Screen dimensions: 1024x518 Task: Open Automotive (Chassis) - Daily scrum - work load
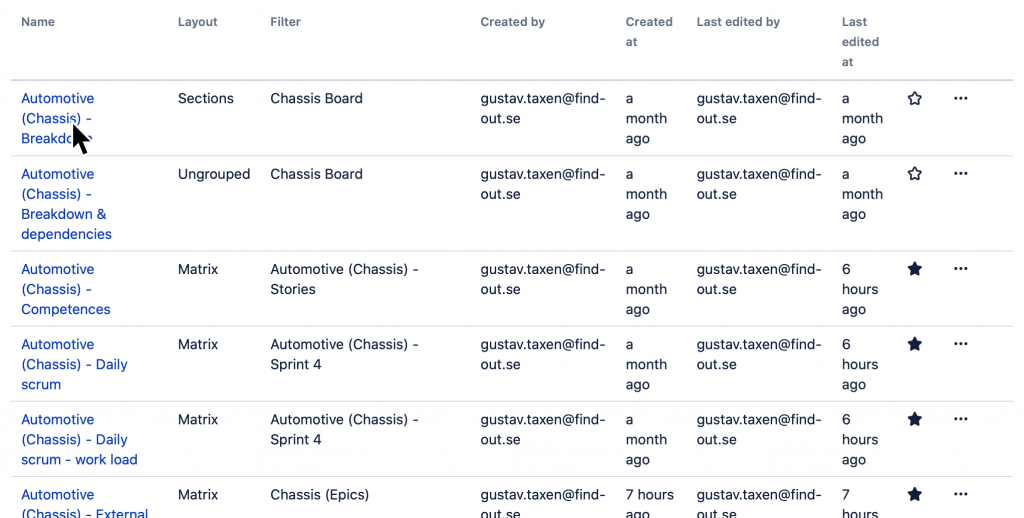pos(79,439)
